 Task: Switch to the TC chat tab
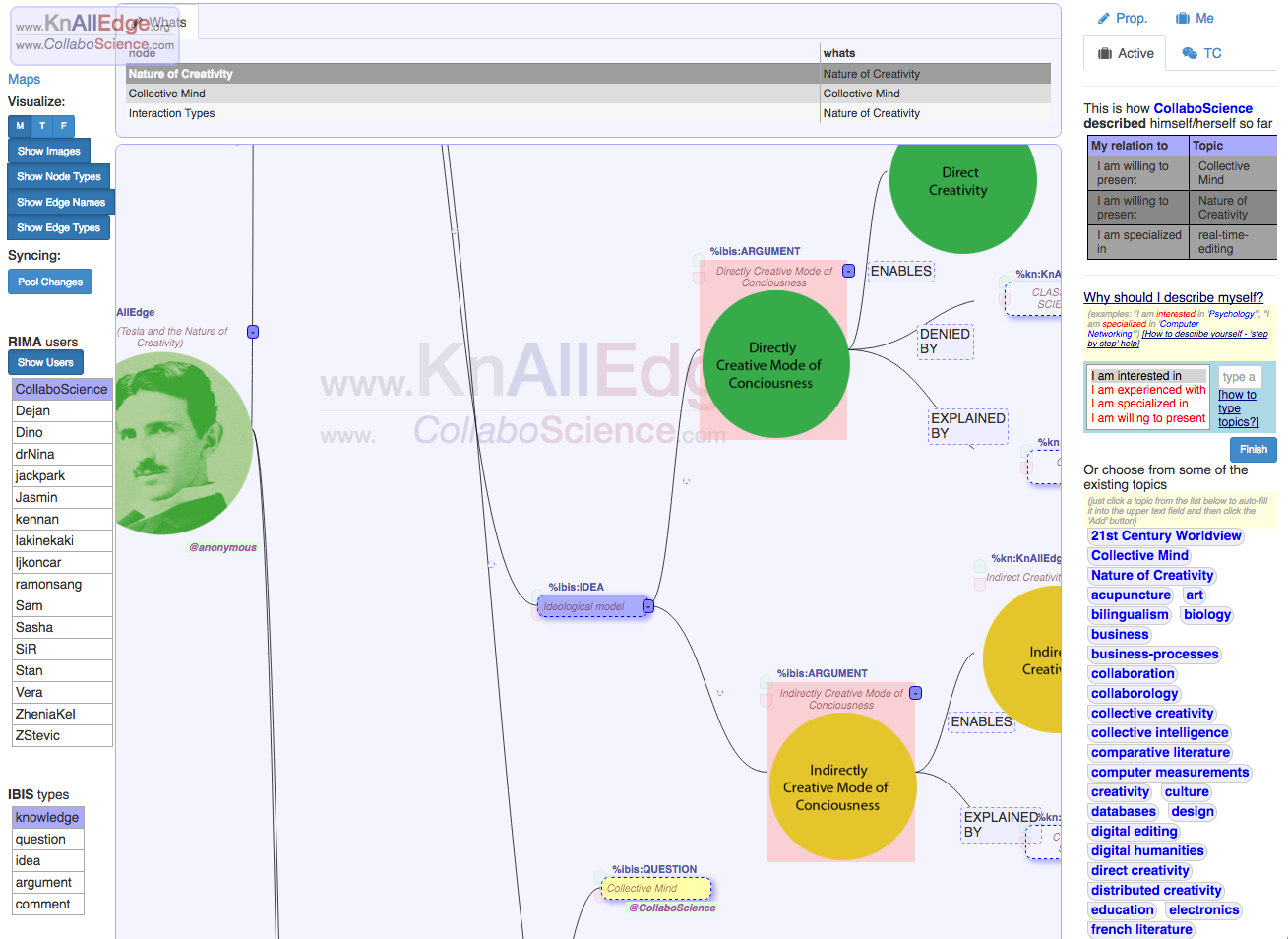[1202, 53]
